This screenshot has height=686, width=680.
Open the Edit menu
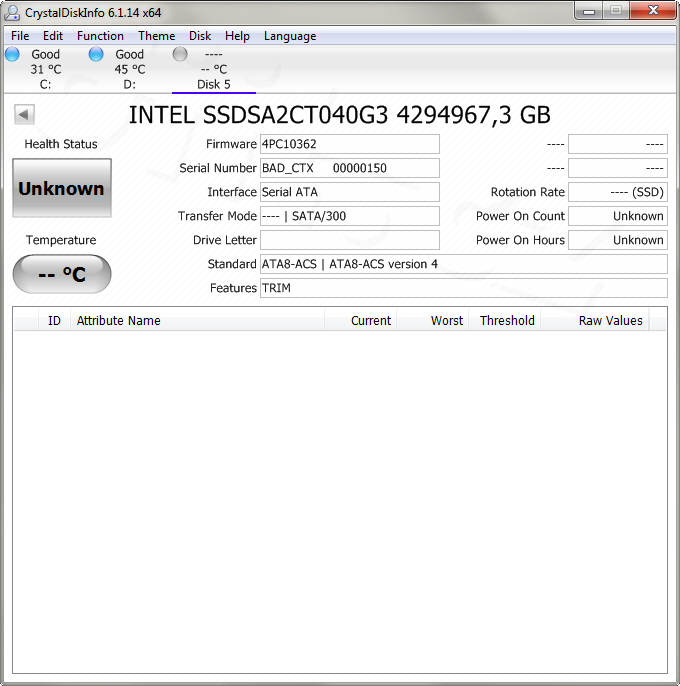click(53, 36)
